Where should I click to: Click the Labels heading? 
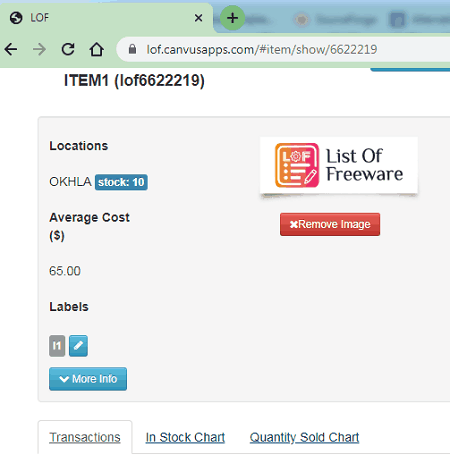[x=69, y=307]
